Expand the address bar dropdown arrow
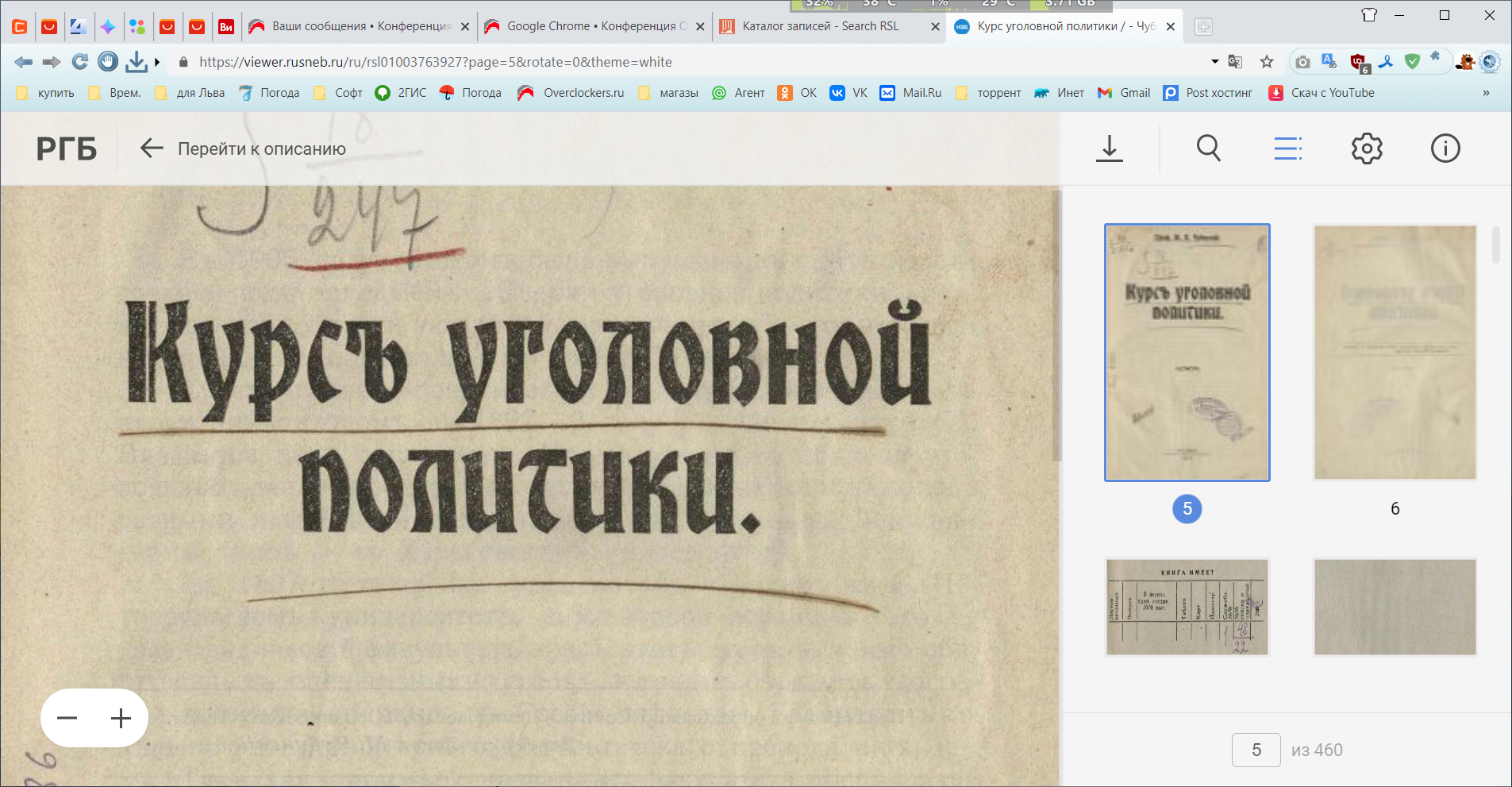The height and width of the screenshot is (787, 1512). click(1214, 62)
